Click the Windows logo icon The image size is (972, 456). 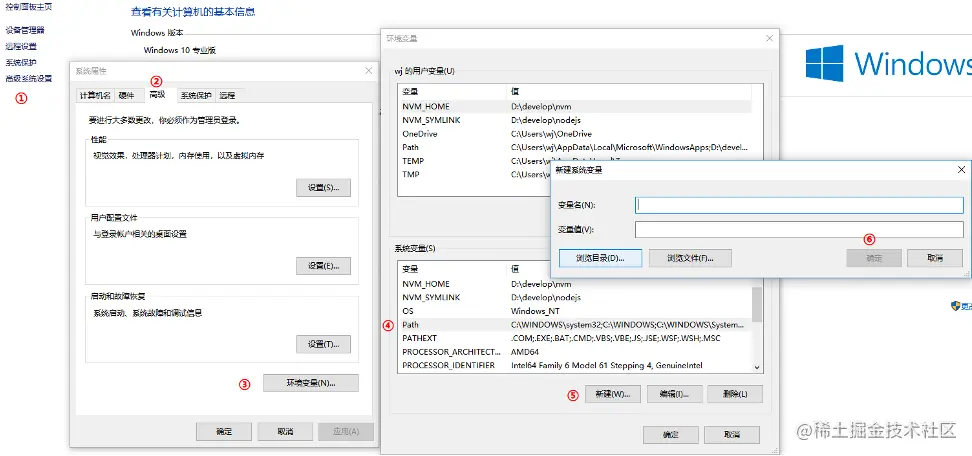pos(824,63)
